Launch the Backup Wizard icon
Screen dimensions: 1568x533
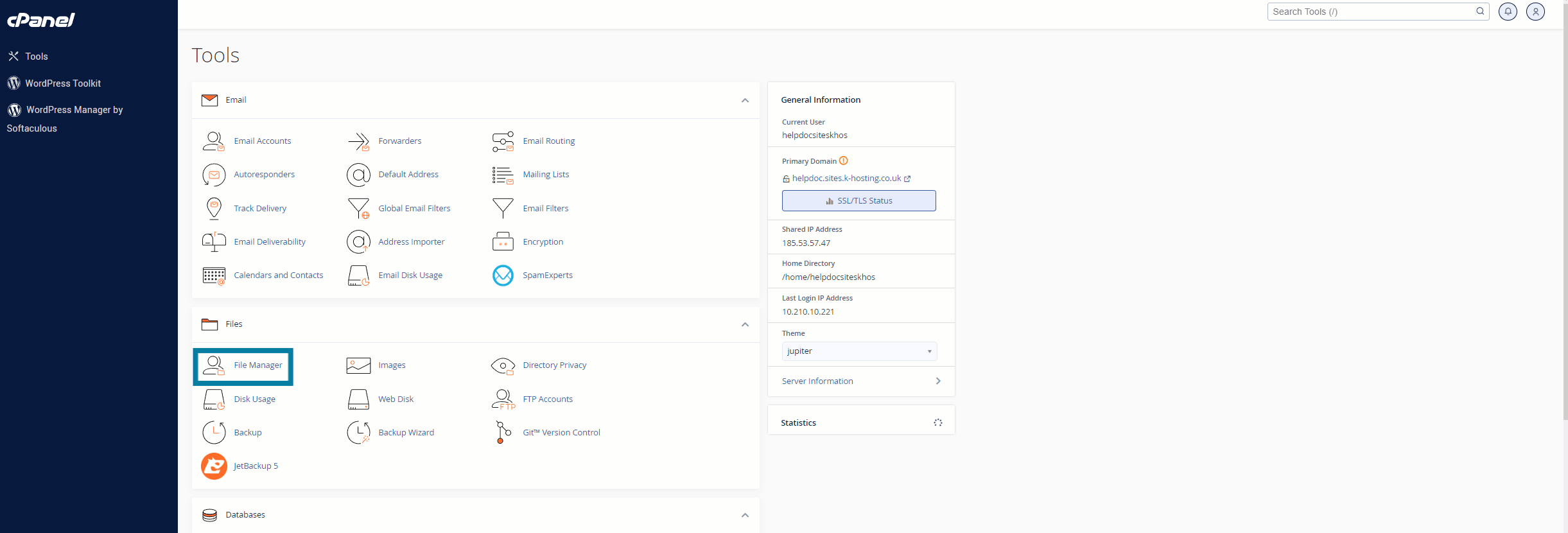pos(358,432)
